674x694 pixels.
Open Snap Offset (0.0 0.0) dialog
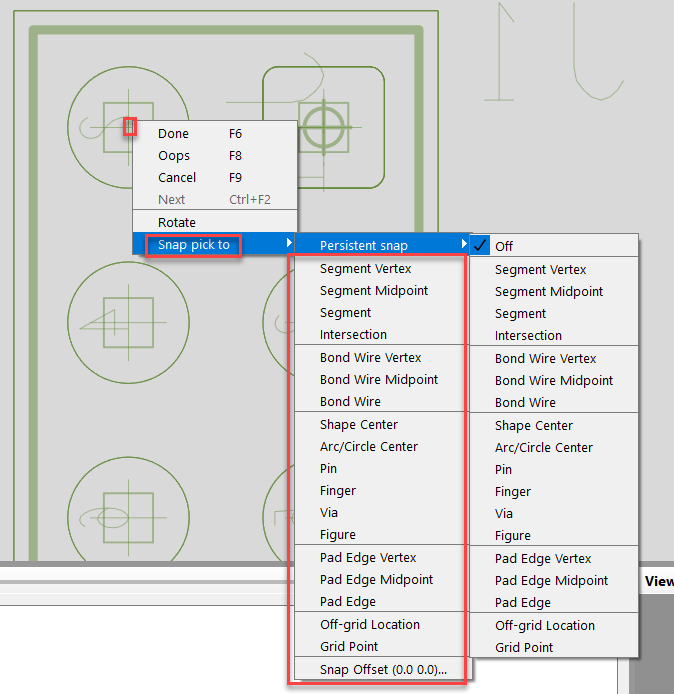click(383, 669)
